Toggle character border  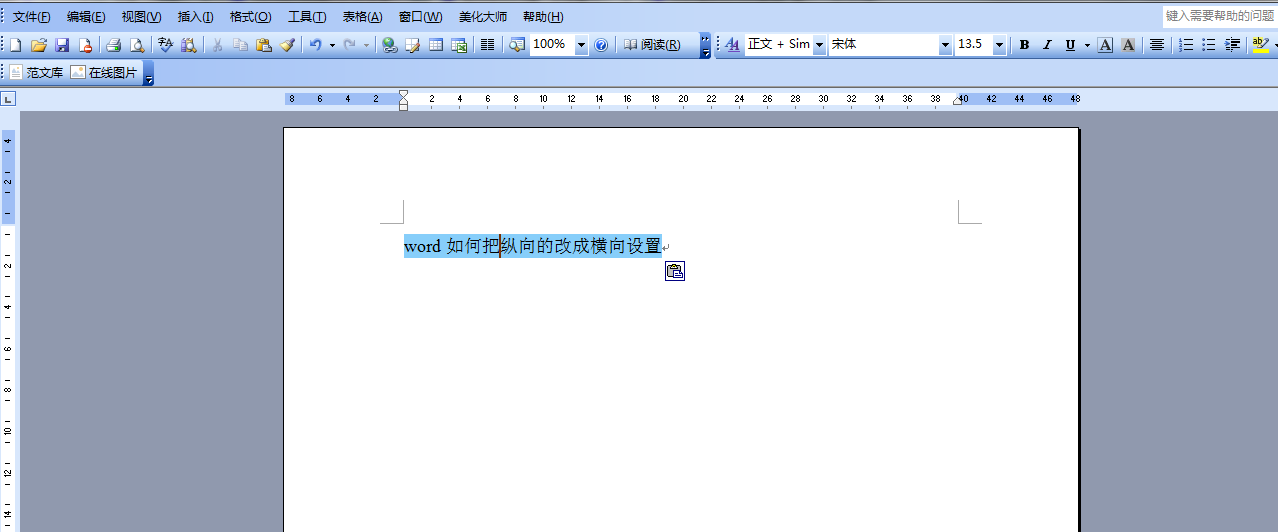tap(1105, 45)
